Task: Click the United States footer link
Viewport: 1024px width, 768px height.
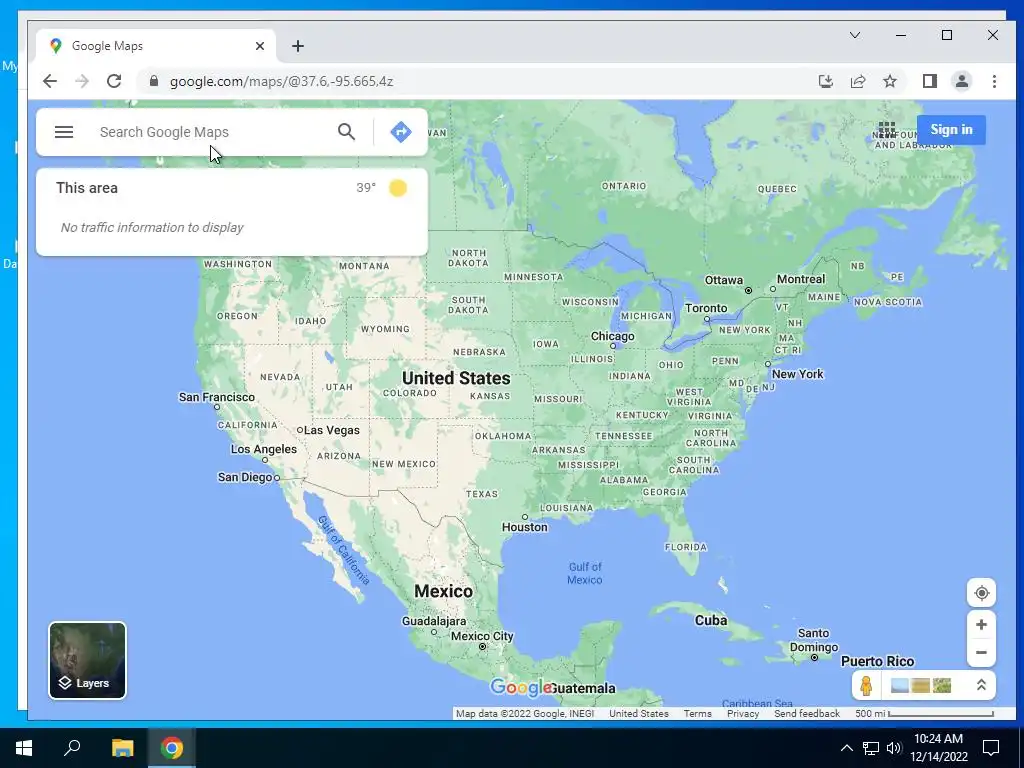Action: (639, 714)
